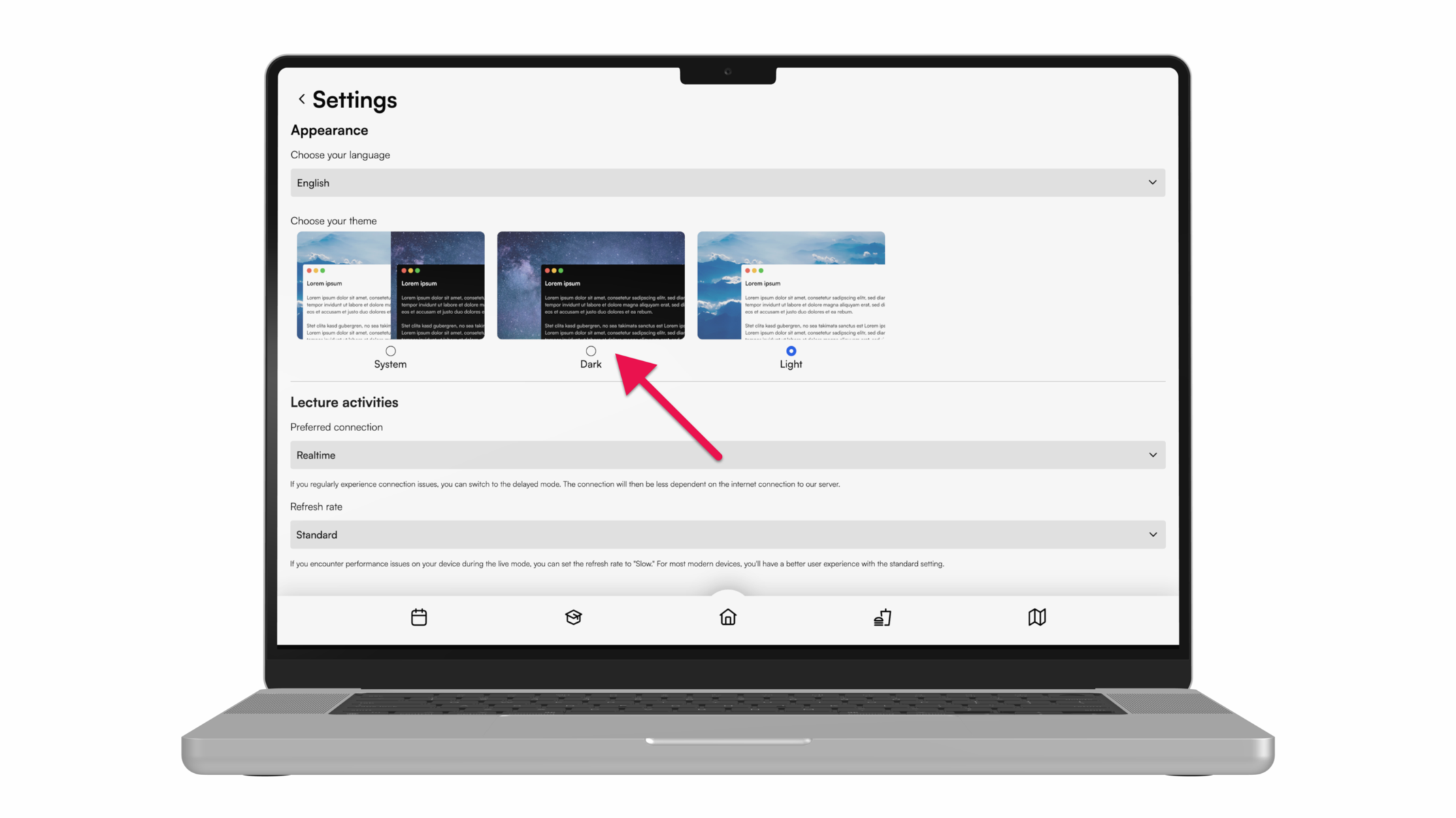This screenshot has width=1456, height=818.
Task: Click the chevron on Refresh rate dropdown
Action: pyautogui.click(x=1152, y=534)
